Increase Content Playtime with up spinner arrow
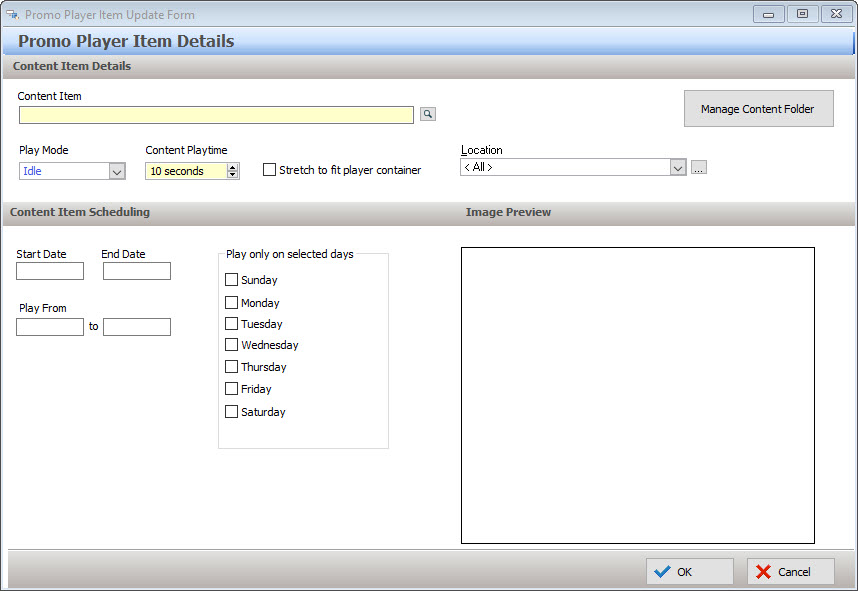This screenshot has height=591, width=858. pyautogui.click(x=233, y=167)
